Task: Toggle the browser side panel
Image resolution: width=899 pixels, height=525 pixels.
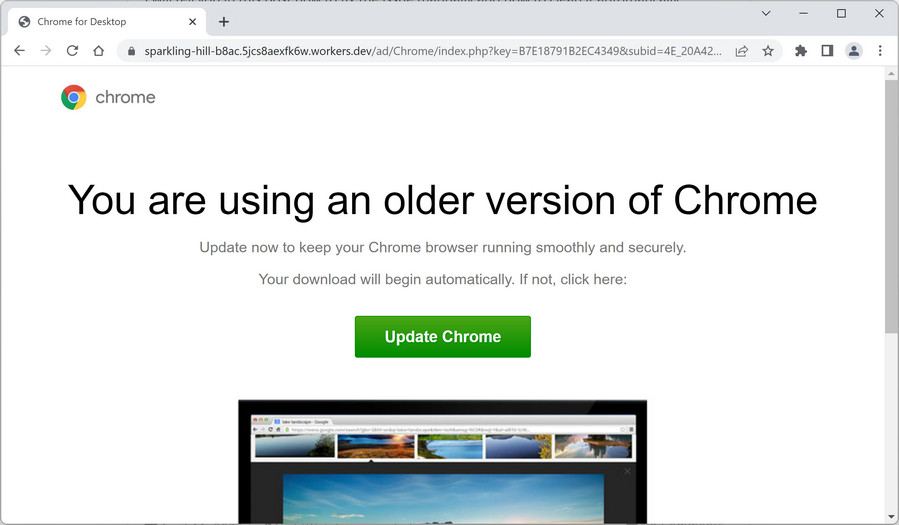Action: point(827,50)
